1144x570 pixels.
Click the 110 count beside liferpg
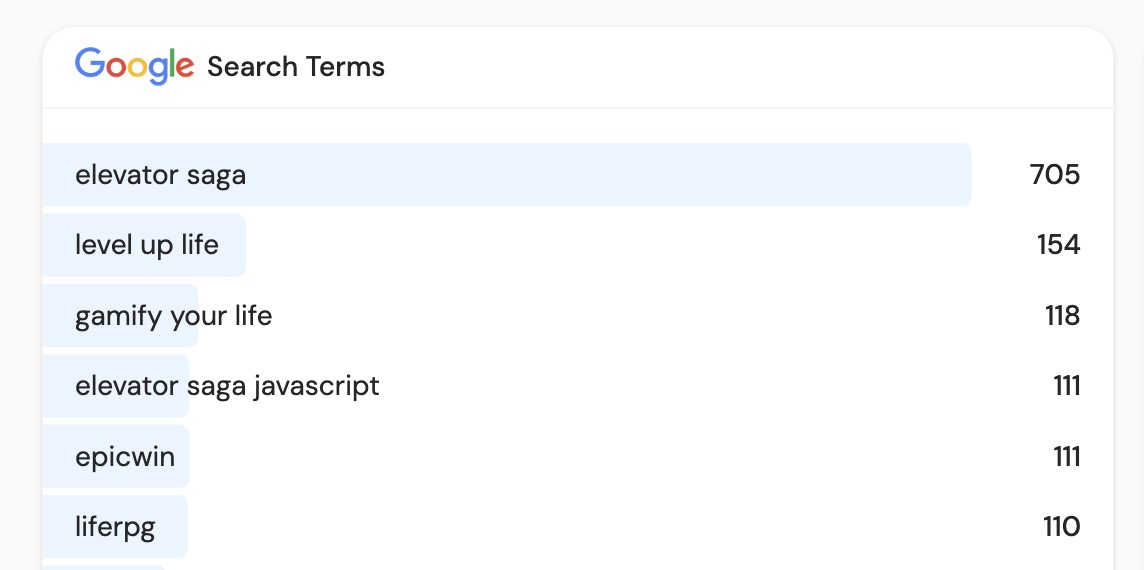pyautogui.click(x=1061, y=527)
